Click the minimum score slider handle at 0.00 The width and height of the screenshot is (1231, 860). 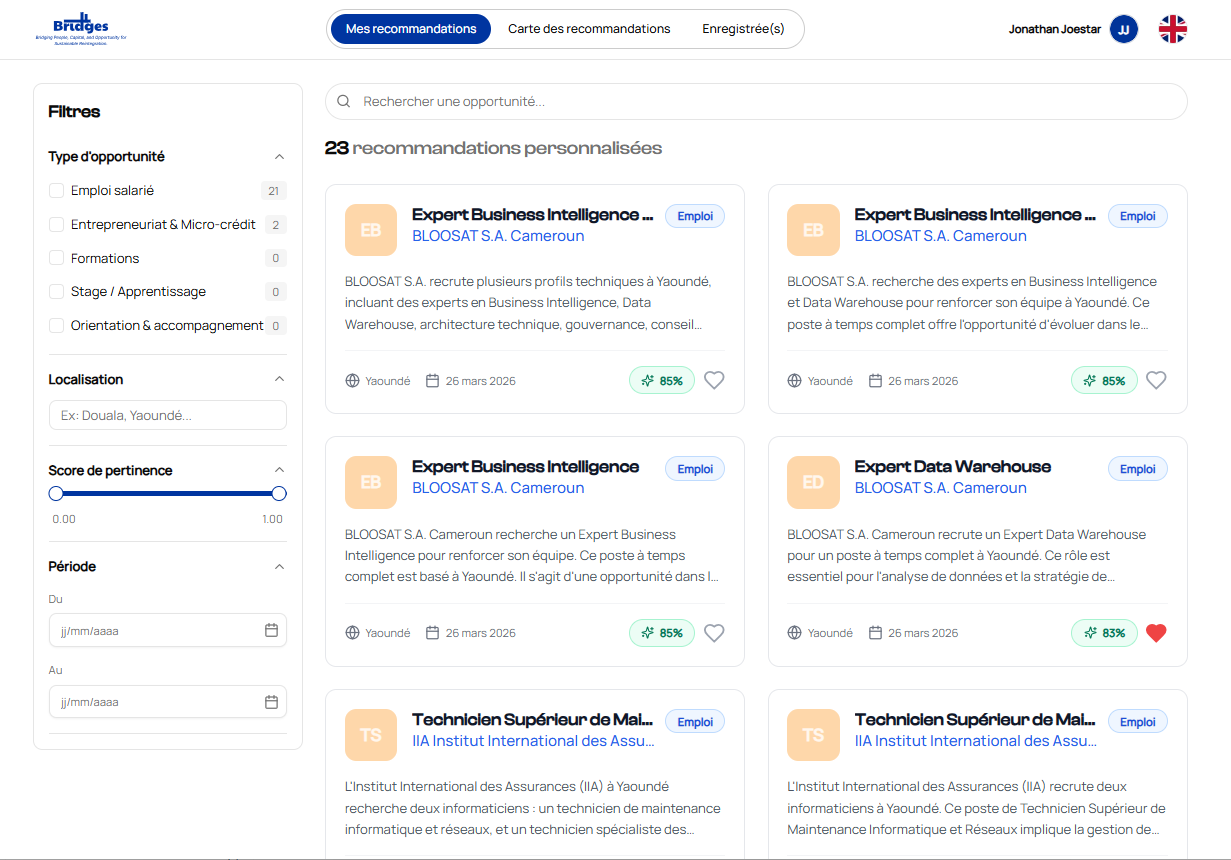pos(56,493)
